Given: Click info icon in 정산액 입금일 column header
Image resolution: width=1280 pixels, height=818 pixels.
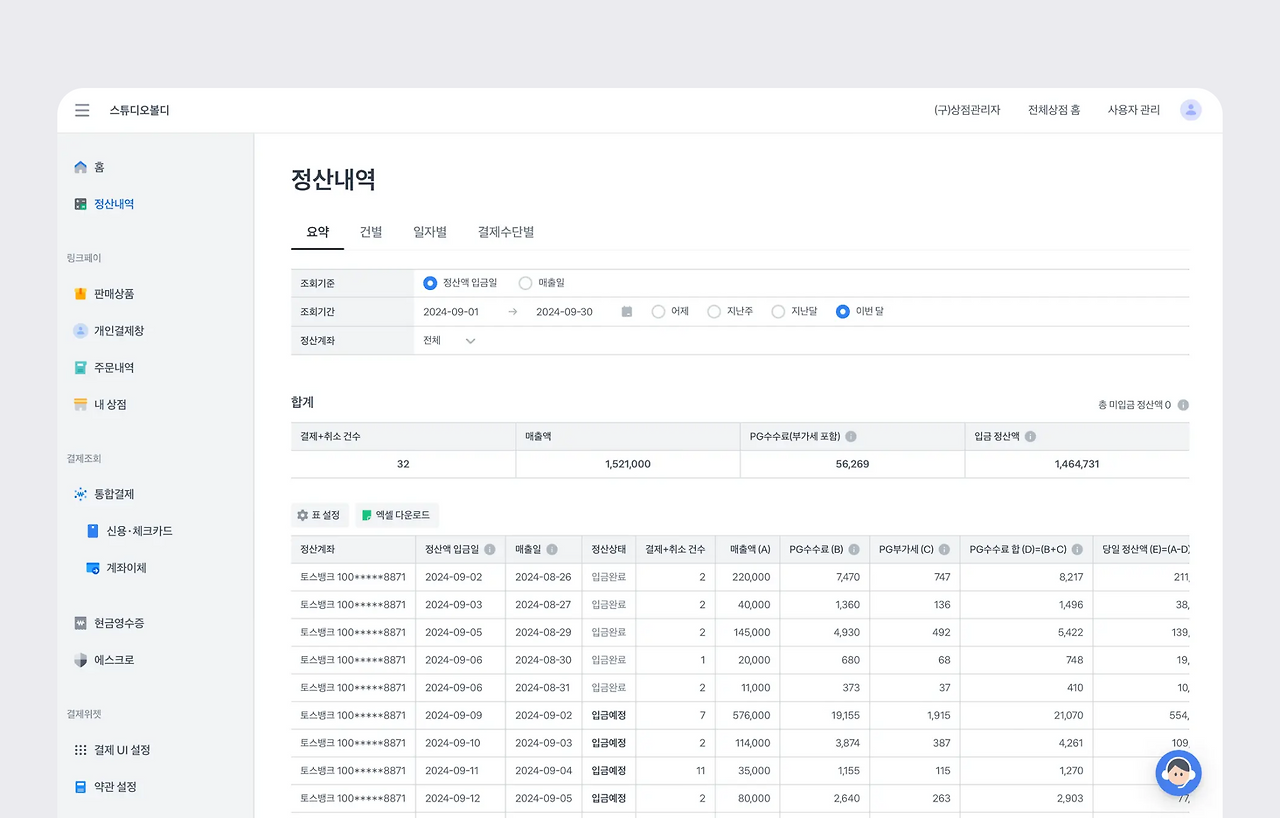Looking at the screenshot, I should [490, 549].
